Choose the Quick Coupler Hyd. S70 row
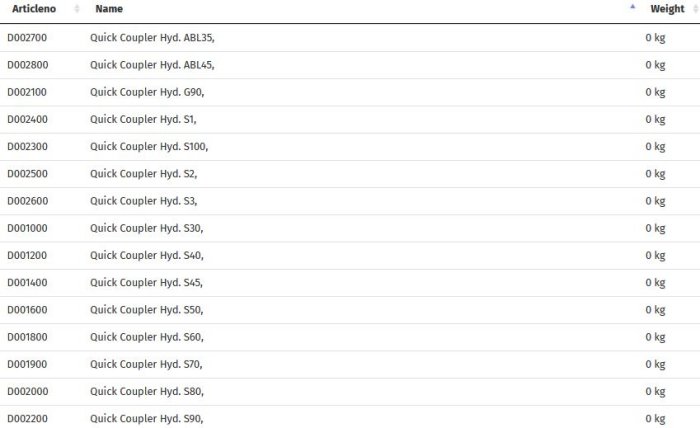The image size is (700, 428). point(146,364)
